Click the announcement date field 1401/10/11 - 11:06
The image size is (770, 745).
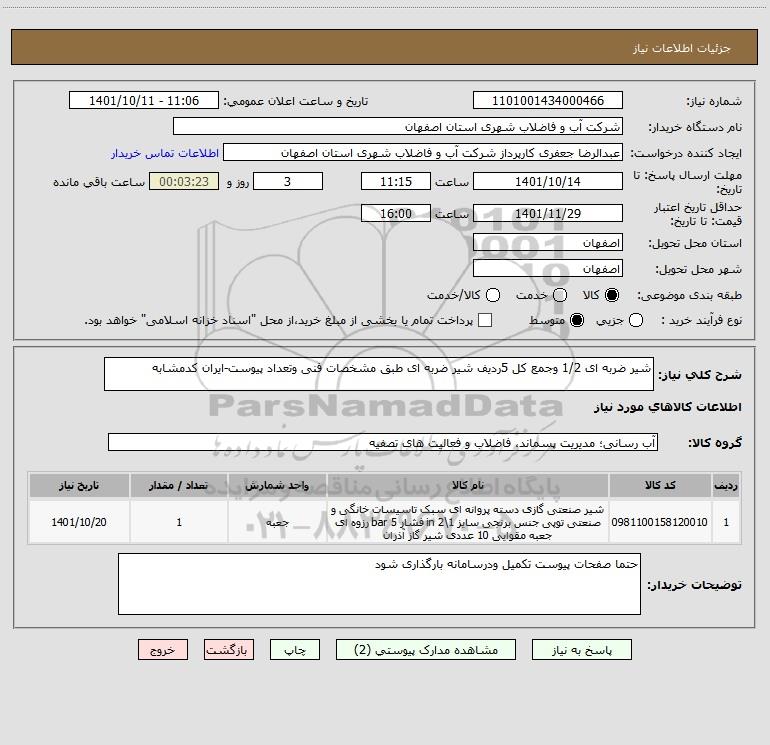click(x=144, y=101)
